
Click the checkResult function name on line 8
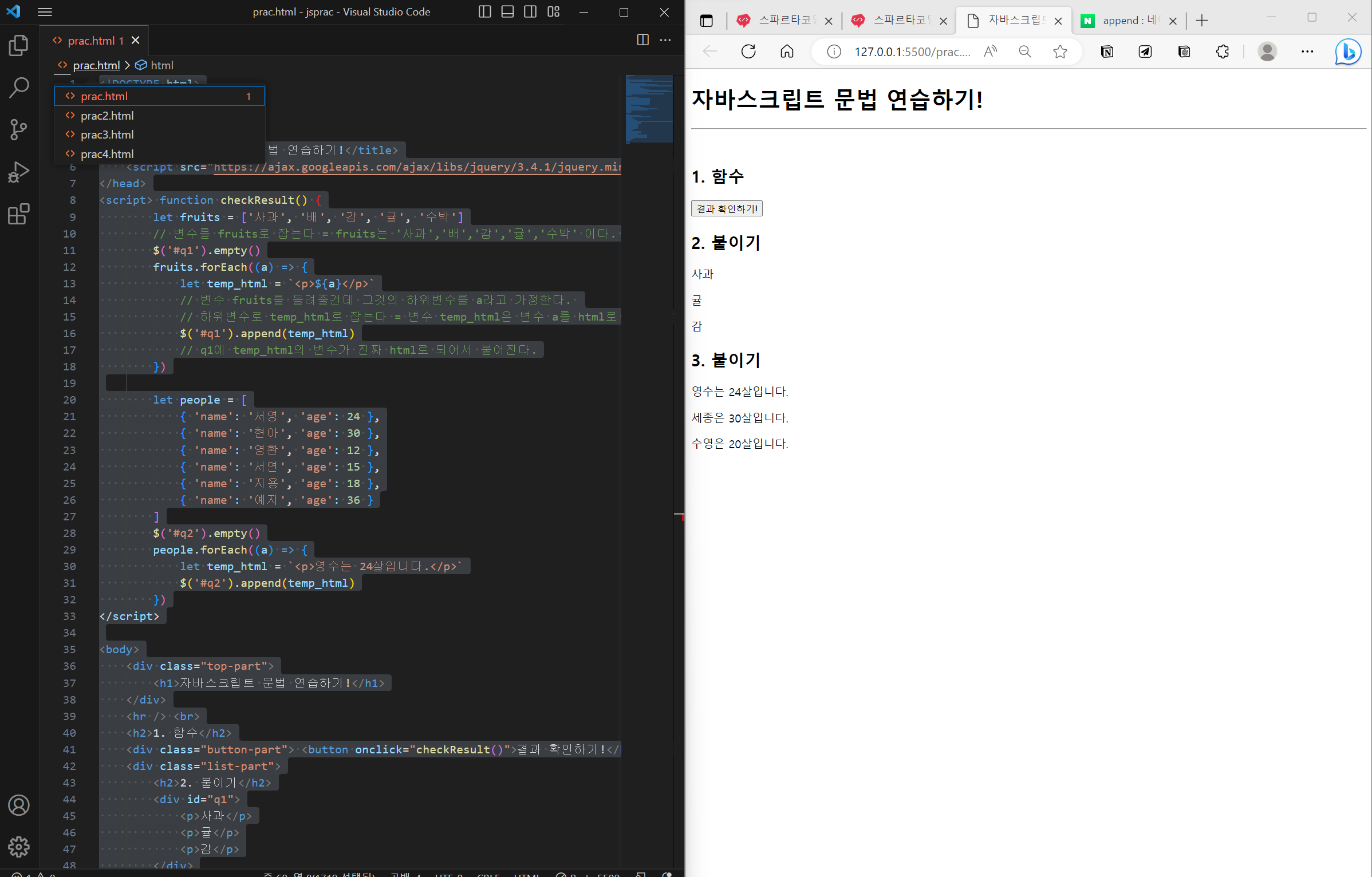coord(257,200)
